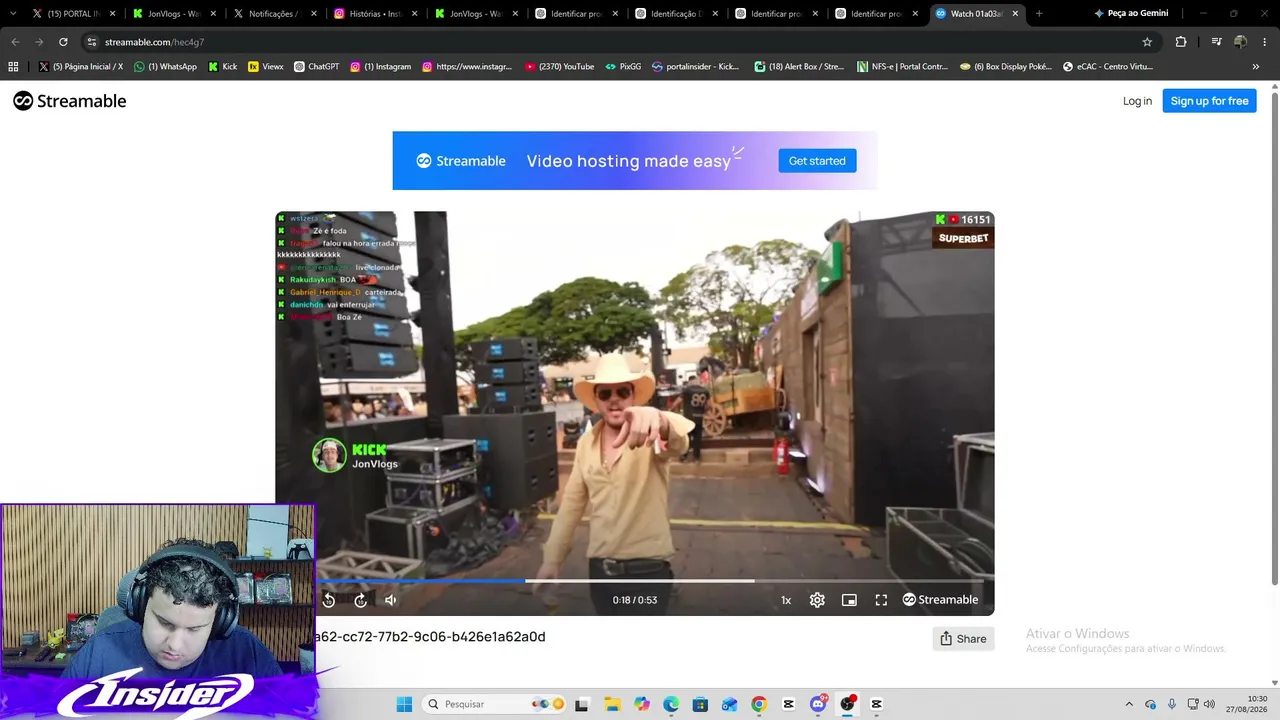Click the Share button below the video

click(963, 638)
